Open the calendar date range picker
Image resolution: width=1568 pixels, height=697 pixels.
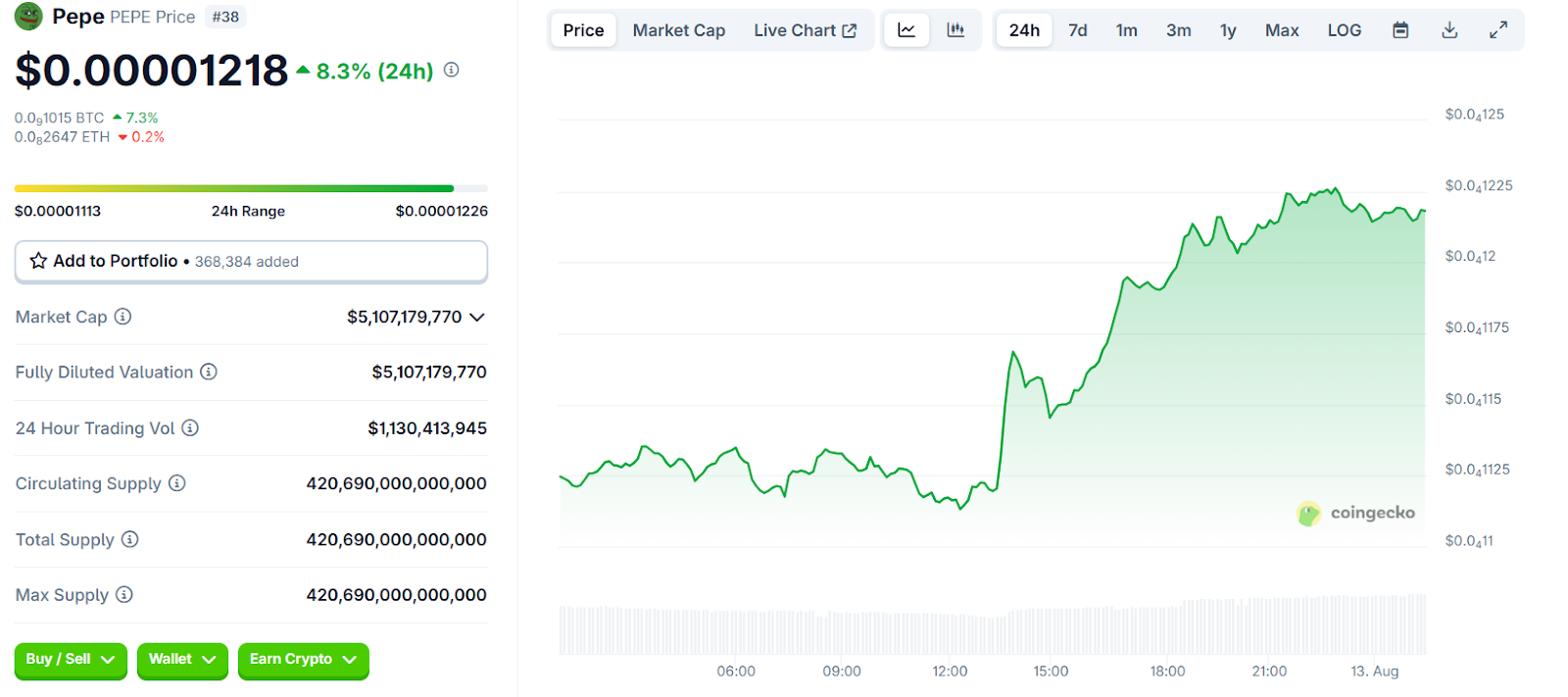[x=1400, y=30]
